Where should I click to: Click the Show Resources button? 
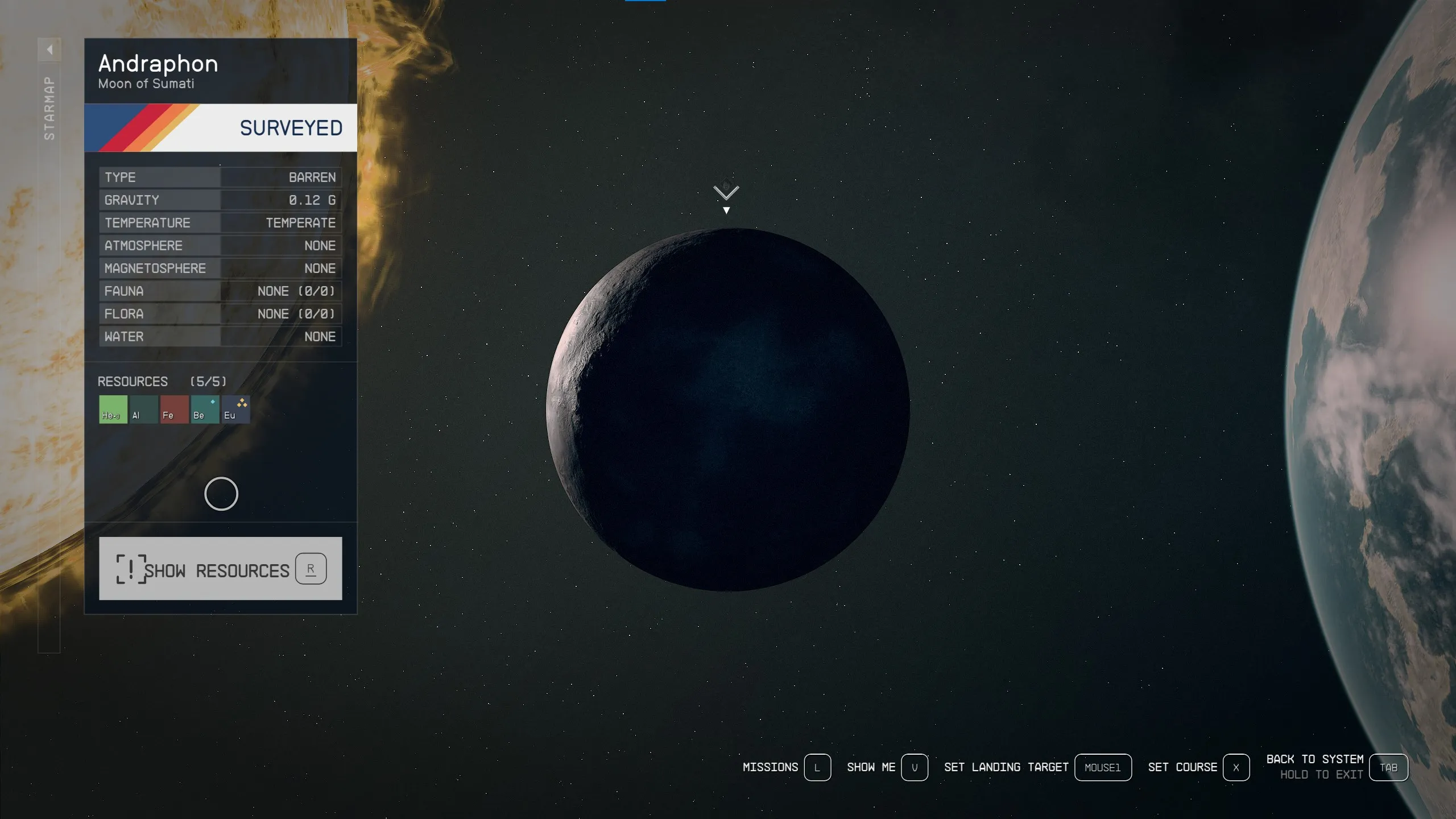221,568
